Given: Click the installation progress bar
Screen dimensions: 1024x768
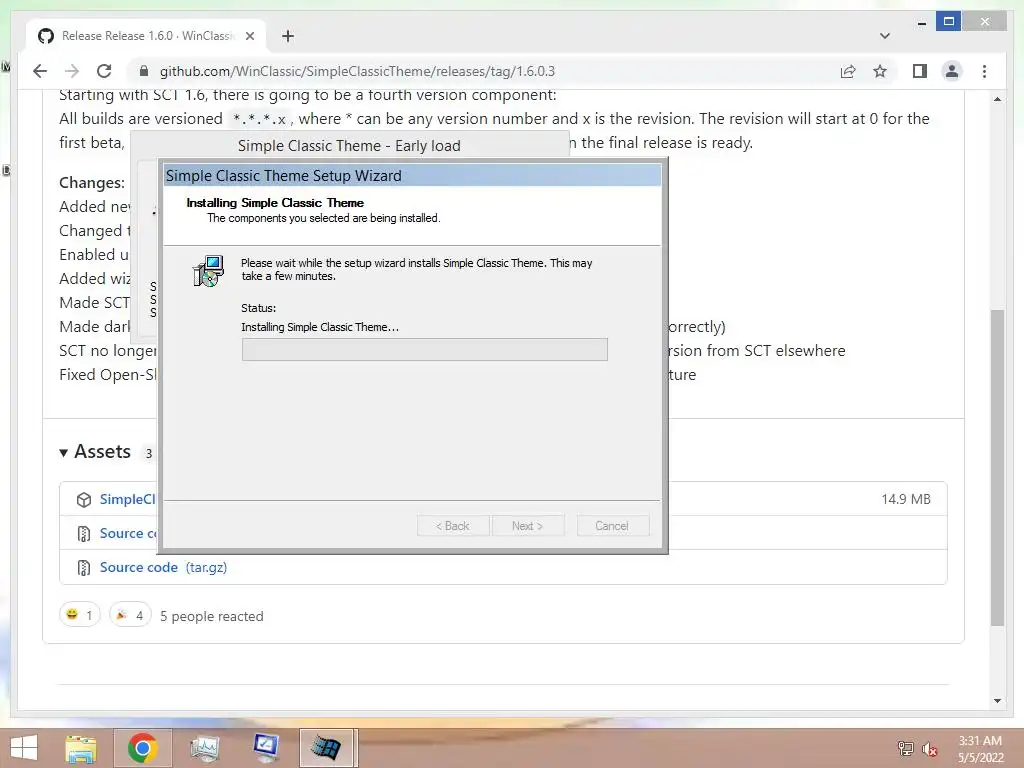Looking at the screenshot, I should (x=424, y=349).
